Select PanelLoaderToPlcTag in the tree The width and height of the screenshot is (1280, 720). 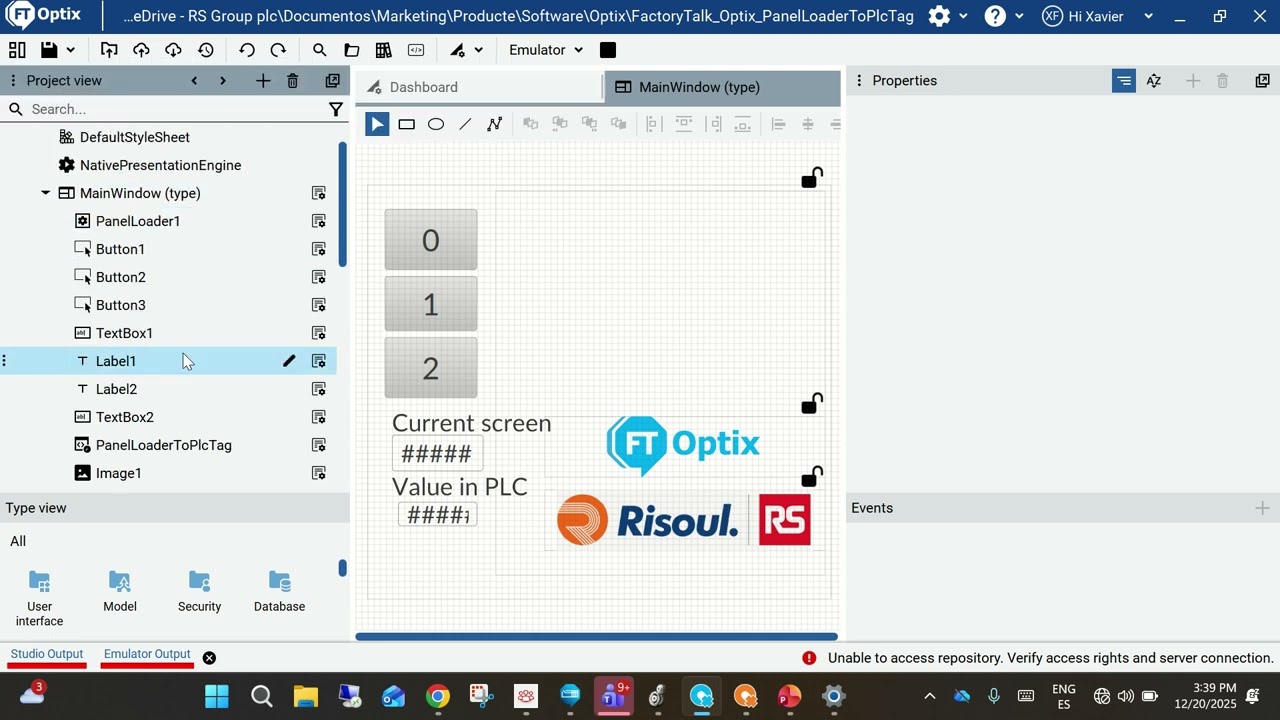[163, 445]
